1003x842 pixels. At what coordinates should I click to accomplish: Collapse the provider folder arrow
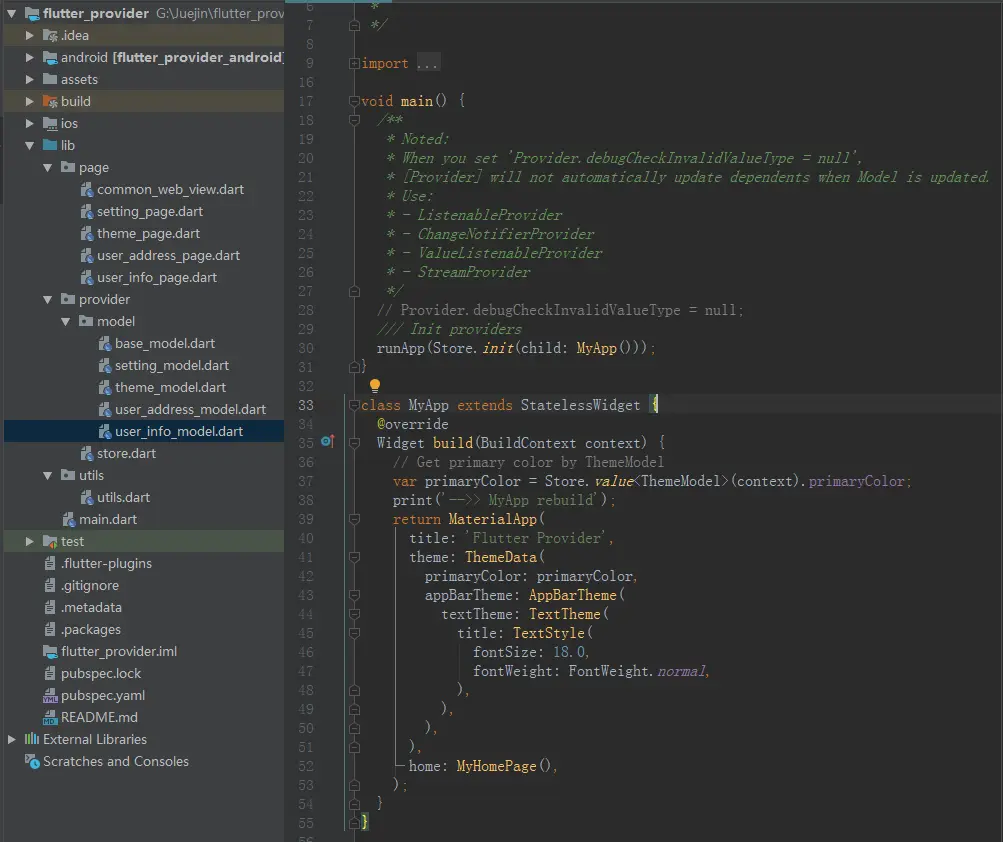pyautogui.click(x=47, y=299)
